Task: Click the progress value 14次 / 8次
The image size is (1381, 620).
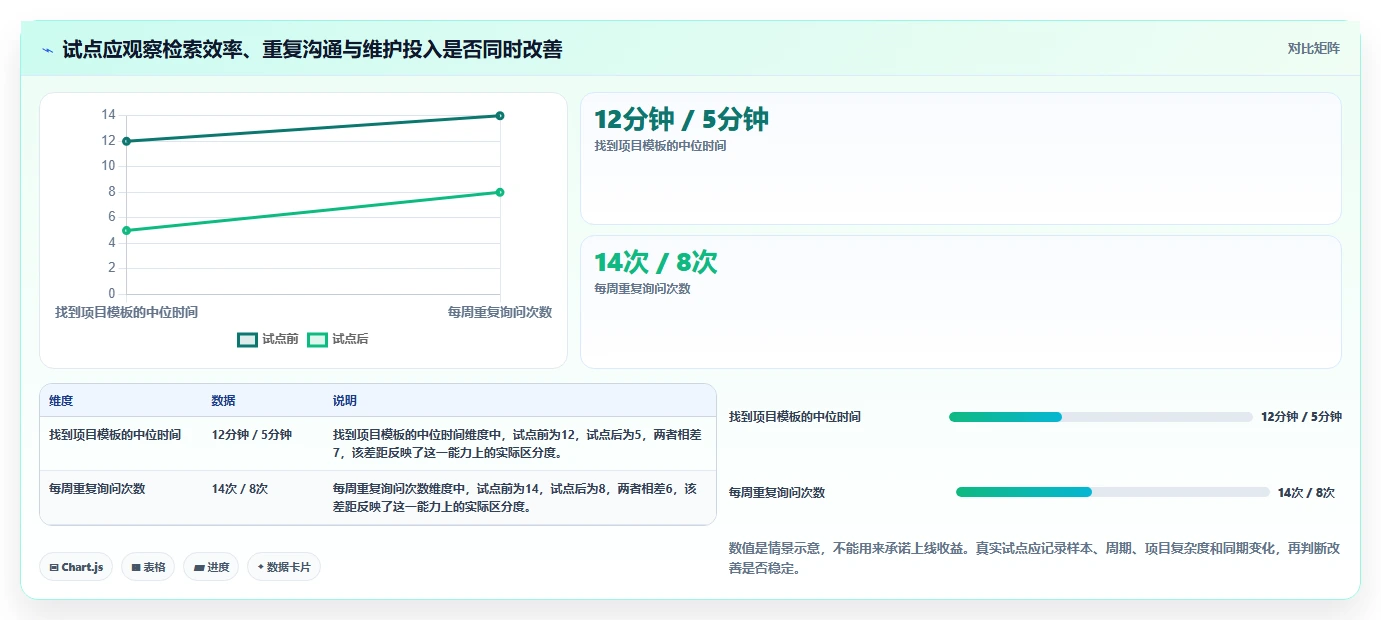Action: 1306,492
